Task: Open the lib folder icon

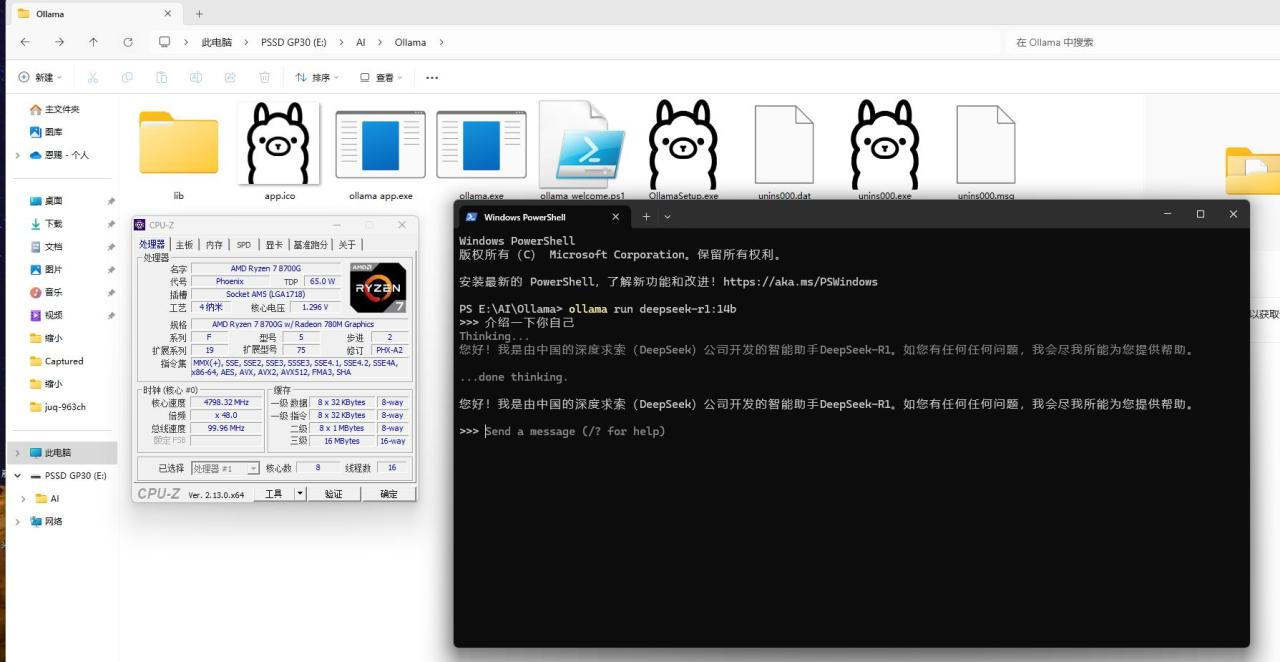Action: (x=178, y=143)
